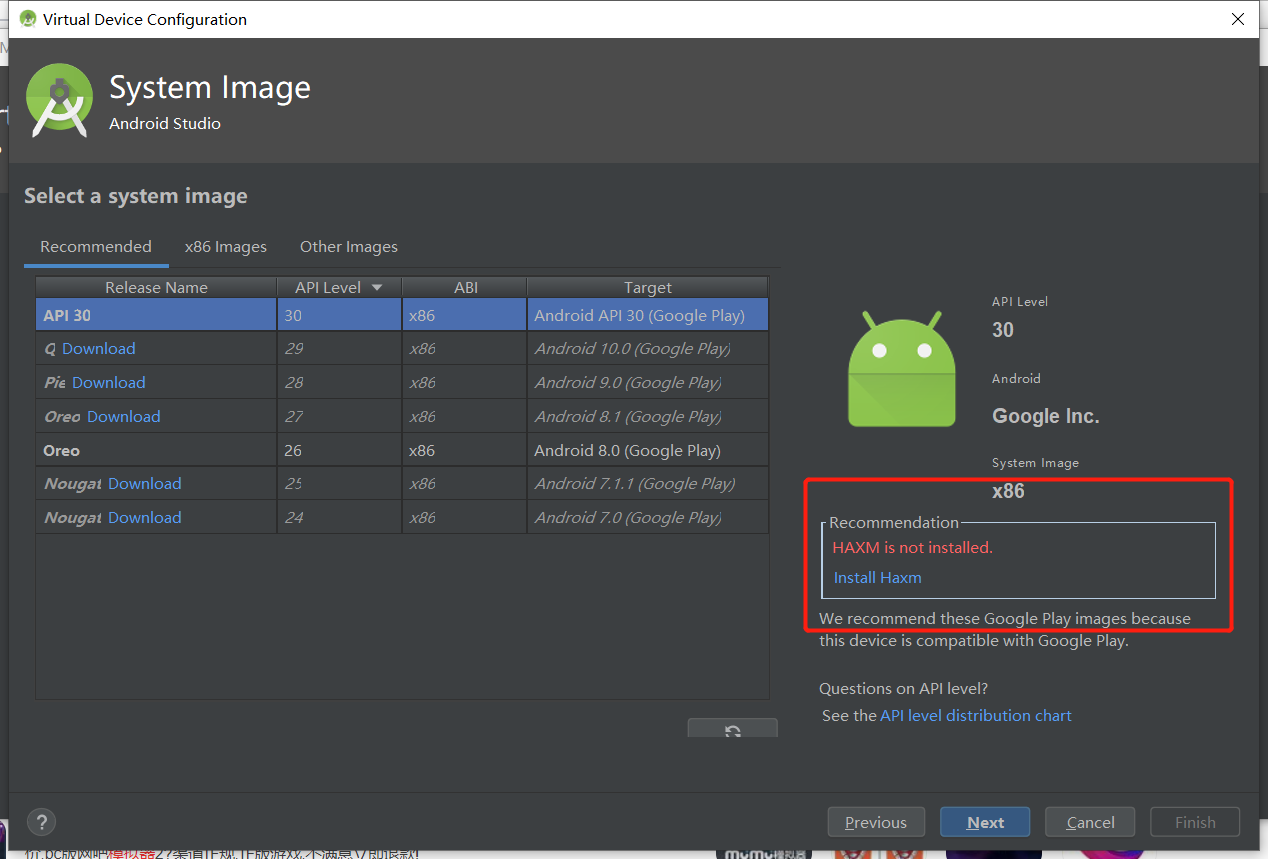1268x859 pixels.
Task: Download the Nougat API 24 image
Action: [145, 517]
